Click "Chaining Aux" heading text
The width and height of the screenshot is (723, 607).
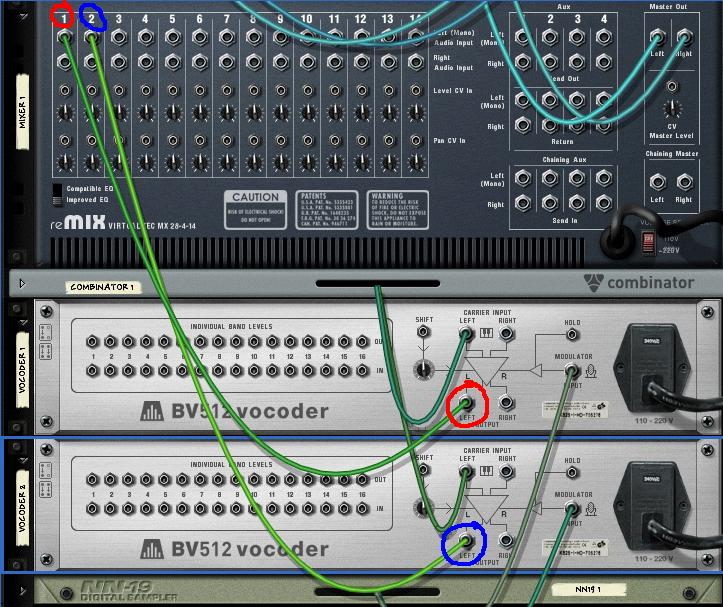pos(564,160)
